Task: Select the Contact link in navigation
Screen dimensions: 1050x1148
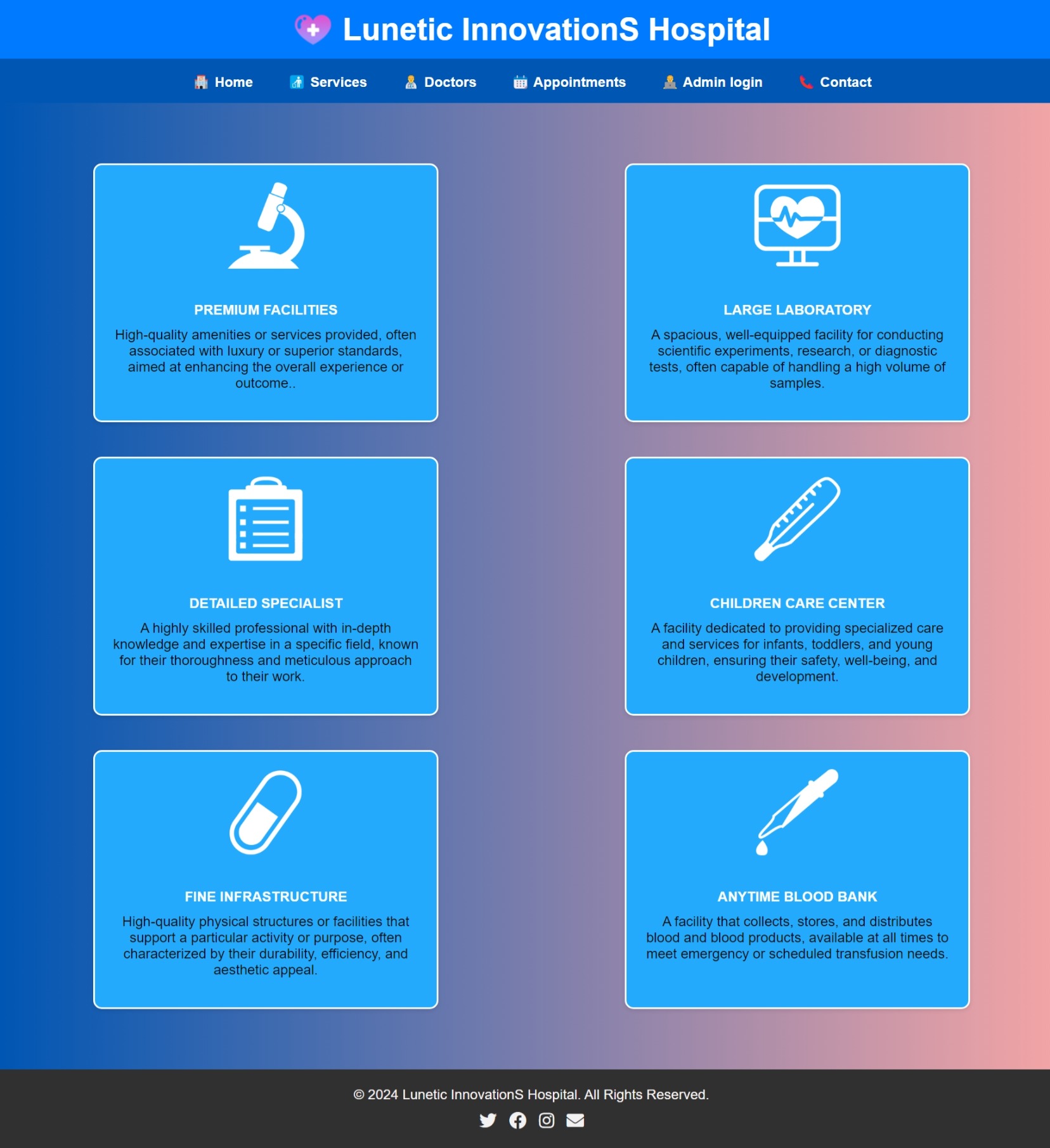Action: [836, 82]
